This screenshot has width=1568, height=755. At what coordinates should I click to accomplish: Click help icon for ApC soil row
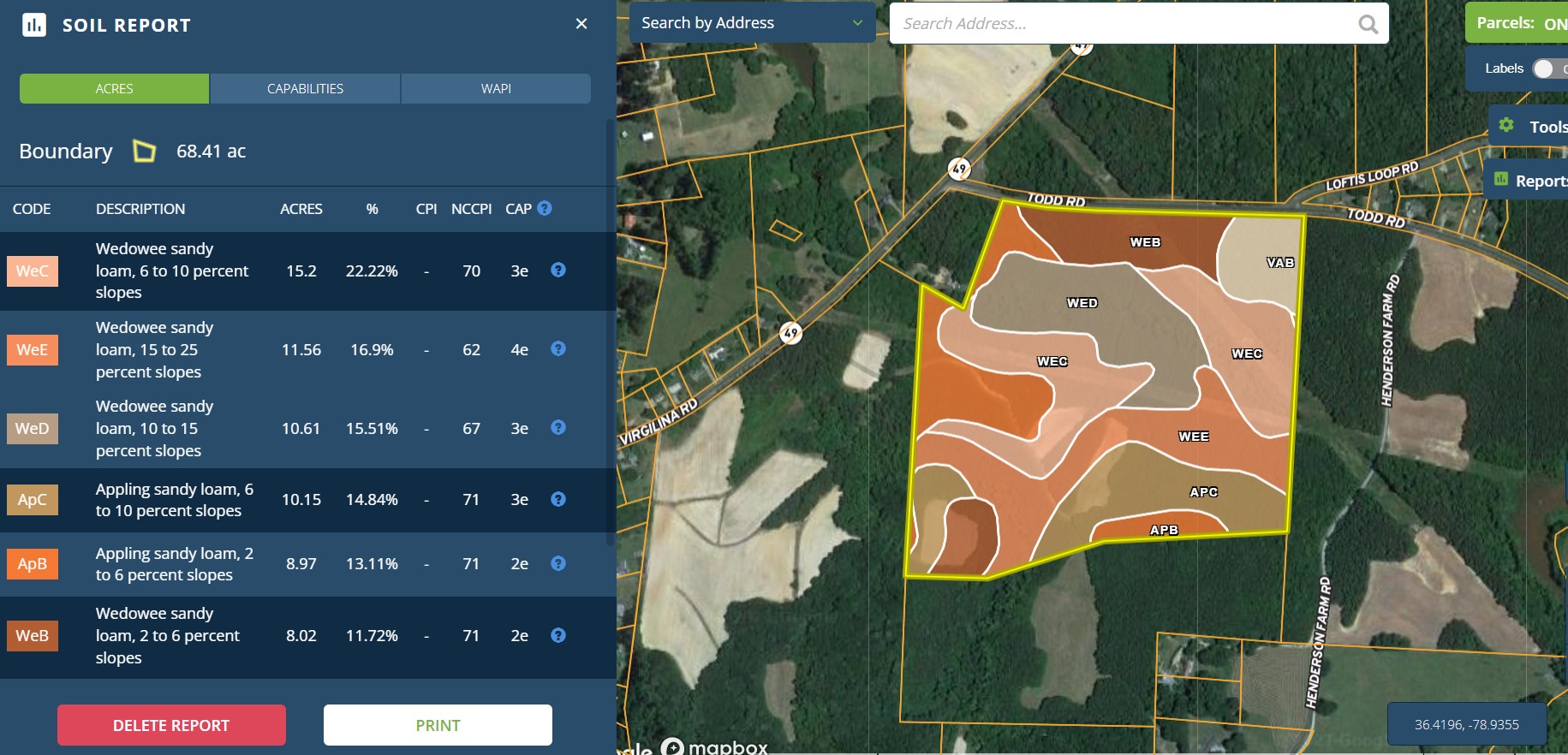pyautogui.click(x=558, y=499)
